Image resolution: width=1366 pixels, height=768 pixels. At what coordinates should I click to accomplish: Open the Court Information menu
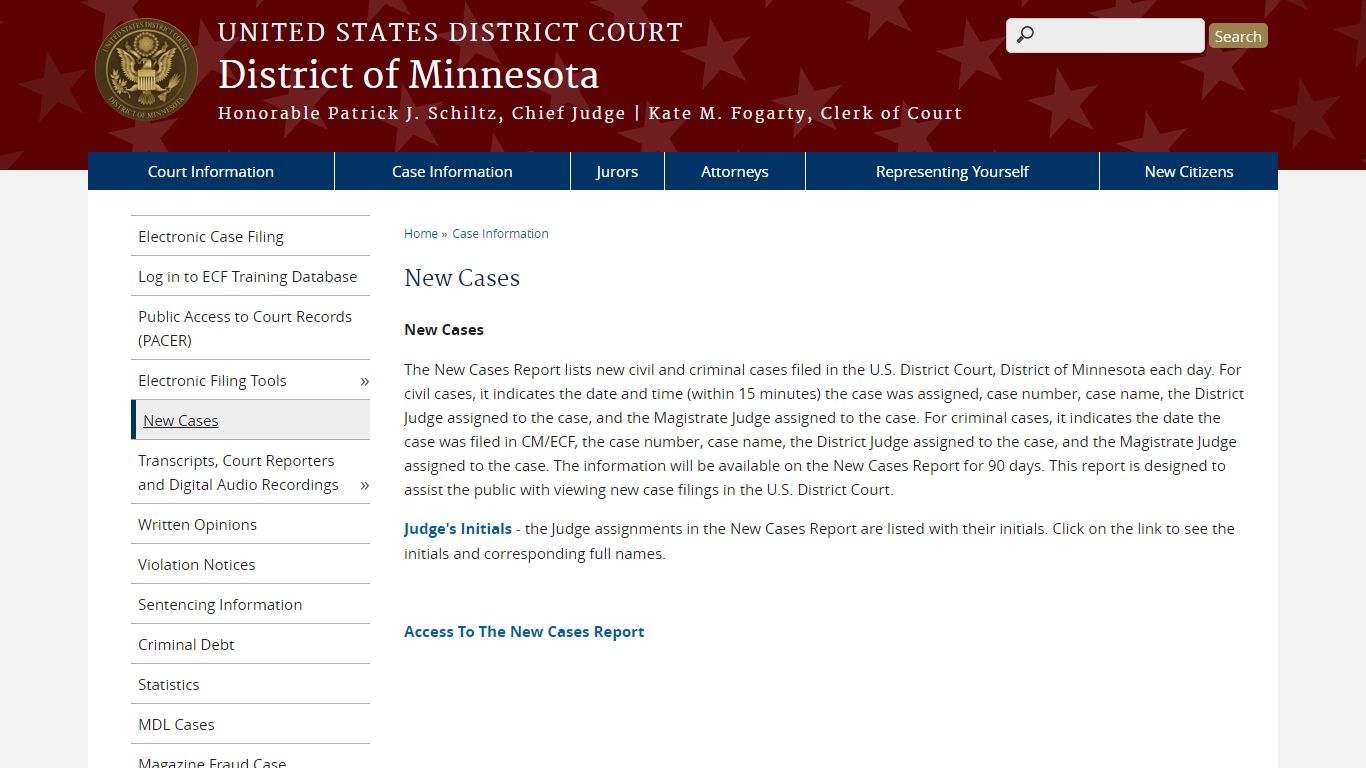point(211,171)
